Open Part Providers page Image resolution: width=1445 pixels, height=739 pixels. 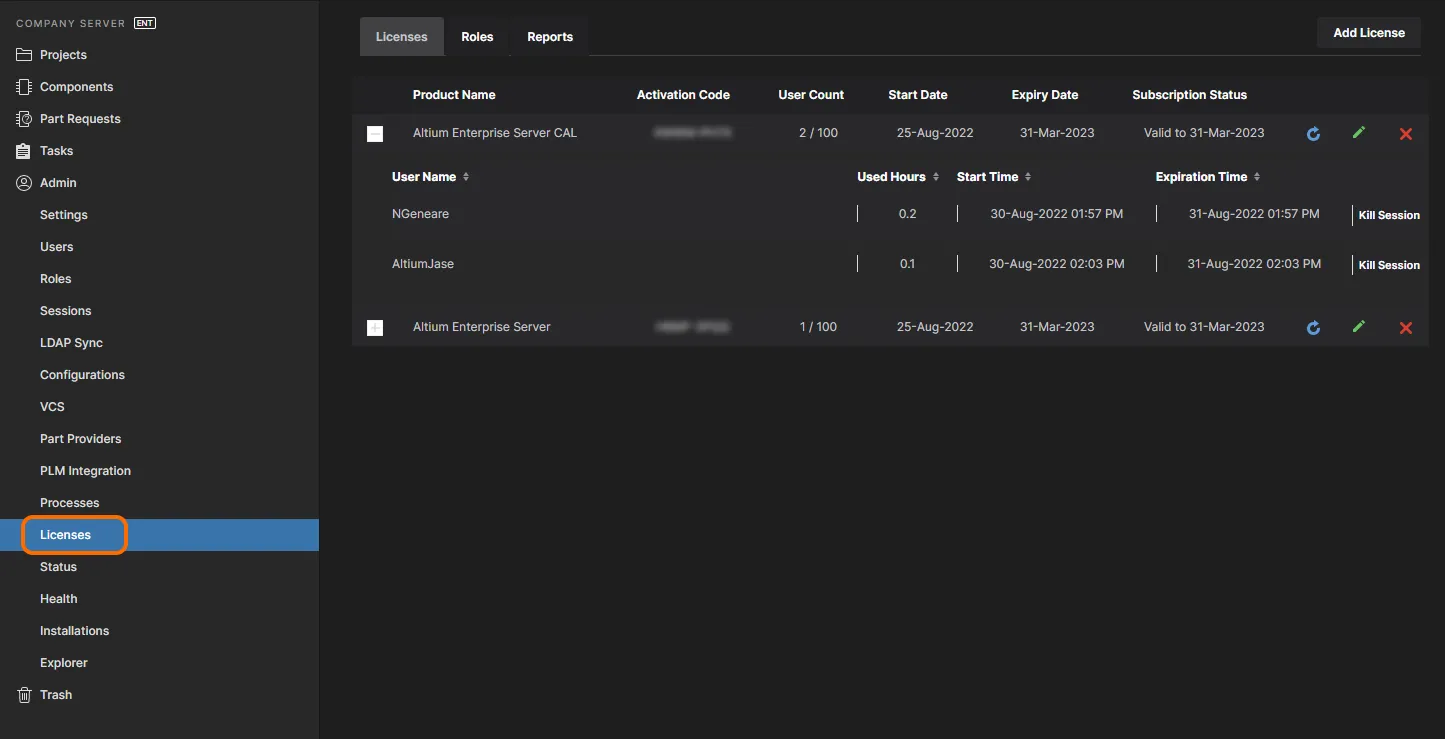coord(81,439)
